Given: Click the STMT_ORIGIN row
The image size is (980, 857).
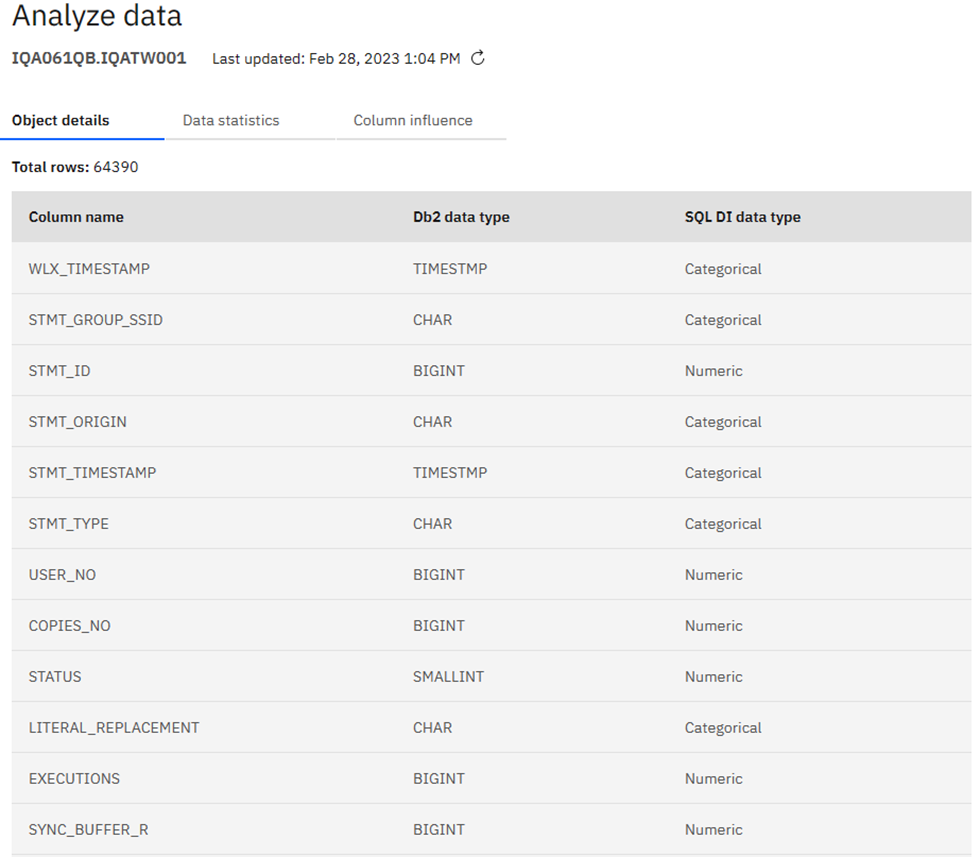Looking at the screenshot, I should 77,422.
